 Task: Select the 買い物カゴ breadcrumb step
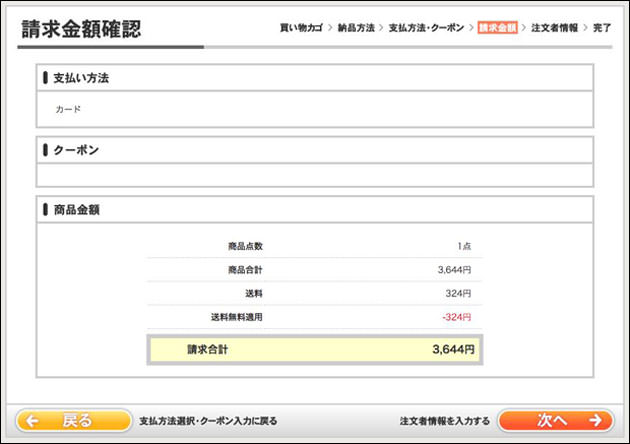301,28
